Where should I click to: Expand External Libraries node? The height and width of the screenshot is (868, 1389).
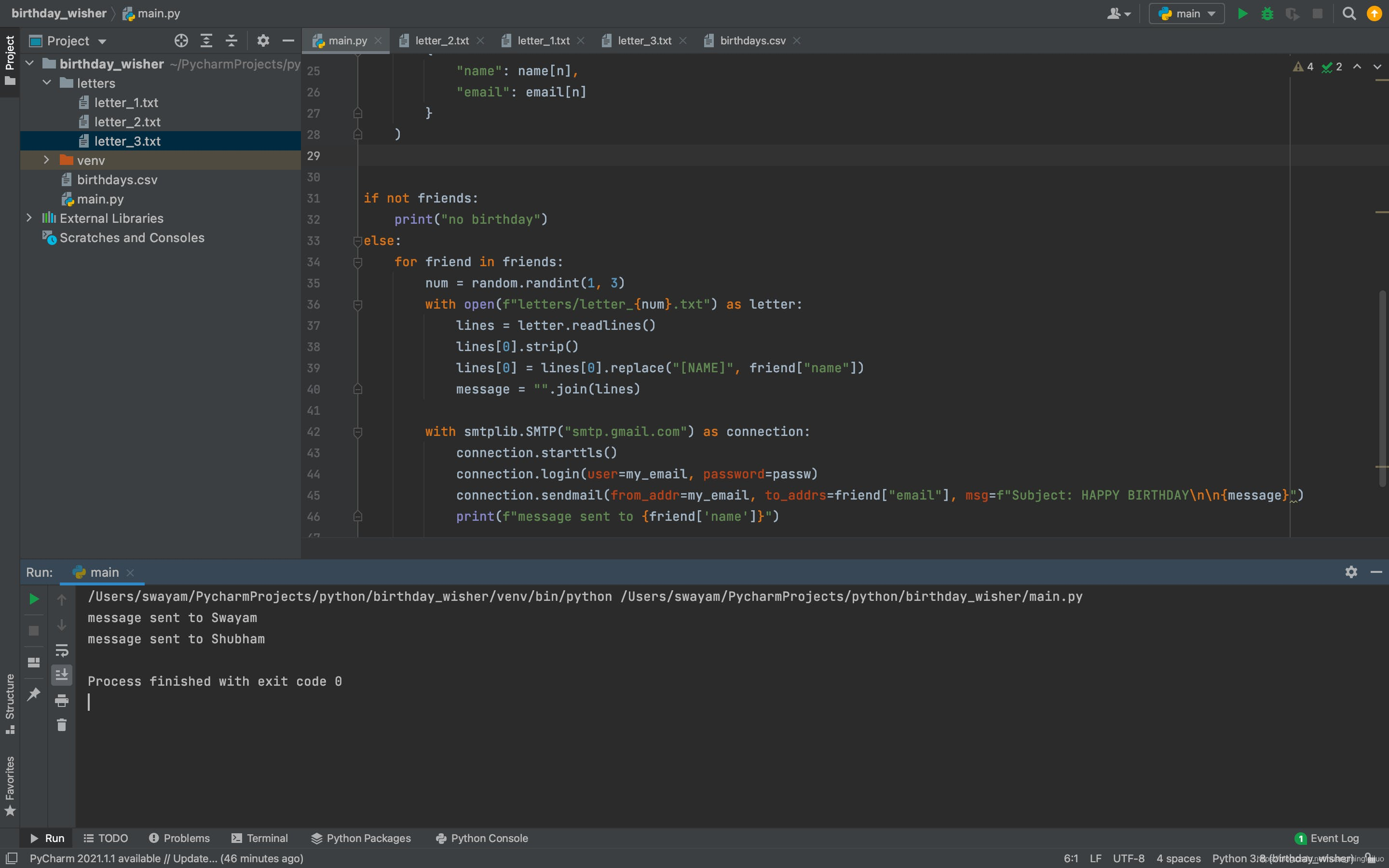click(29, 218)
